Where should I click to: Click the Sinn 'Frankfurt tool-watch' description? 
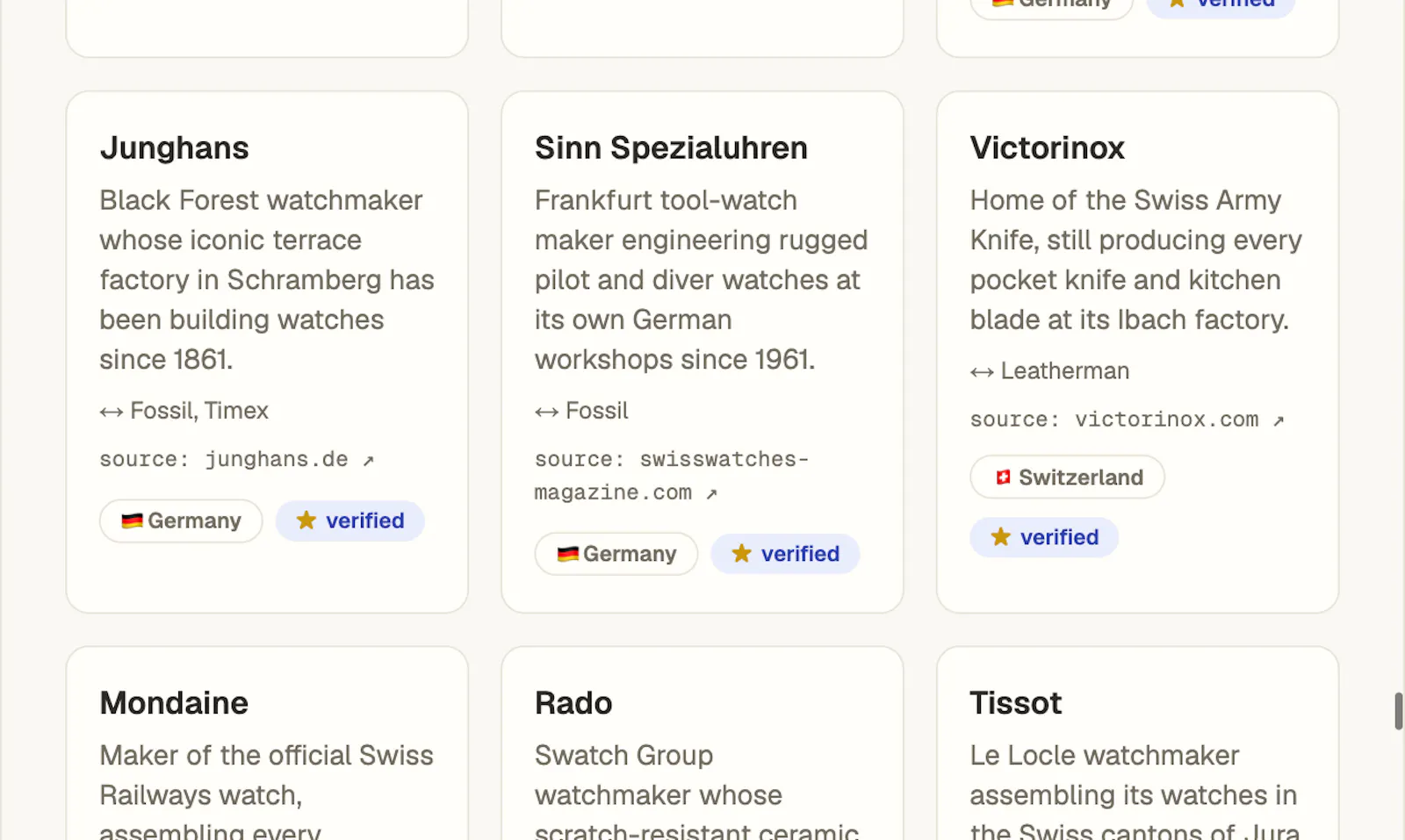[x=702, y=279]
